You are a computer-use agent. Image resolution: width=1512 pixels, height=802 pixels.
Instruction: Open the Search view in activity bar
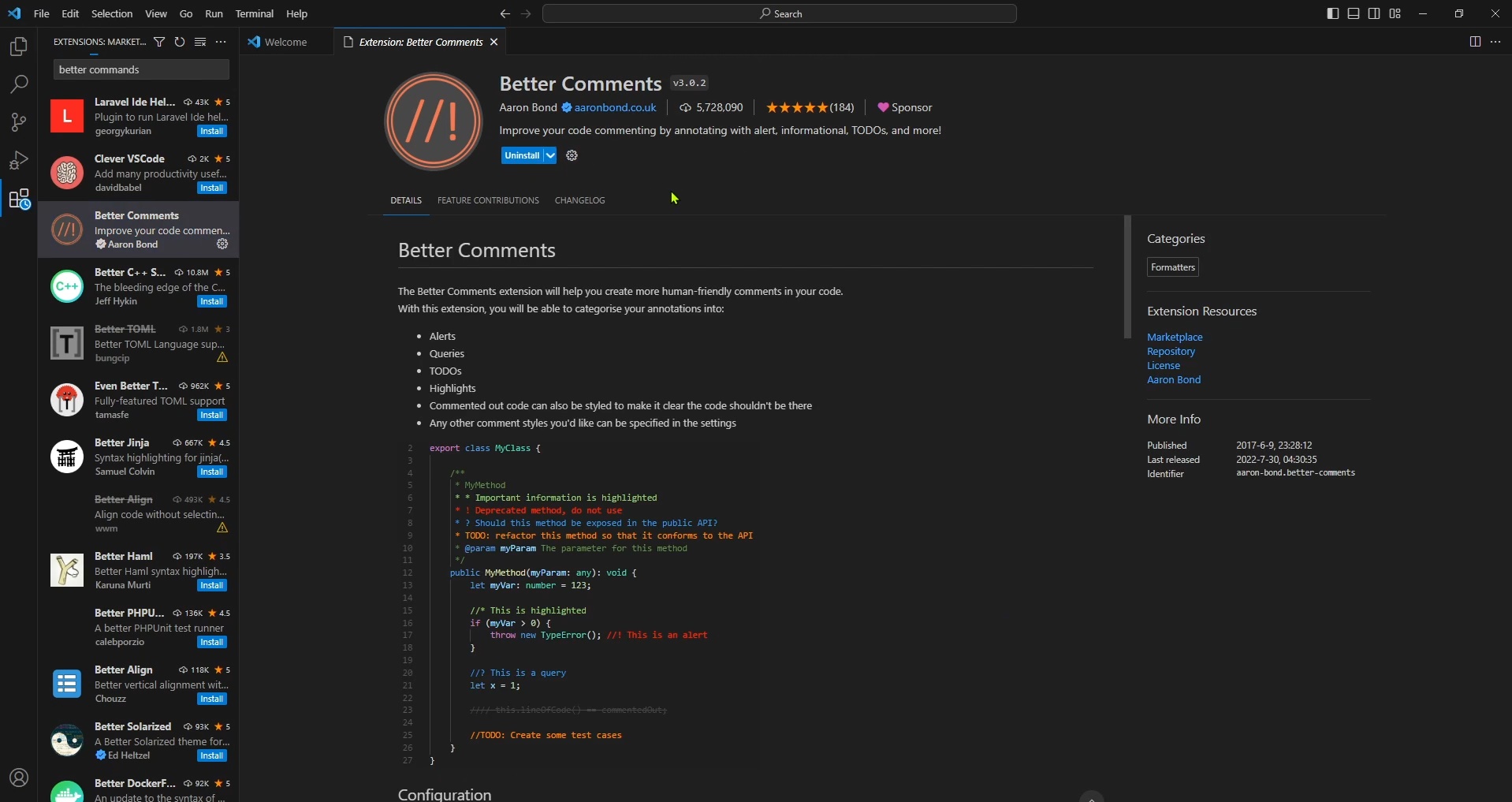[x=19, y=84]
